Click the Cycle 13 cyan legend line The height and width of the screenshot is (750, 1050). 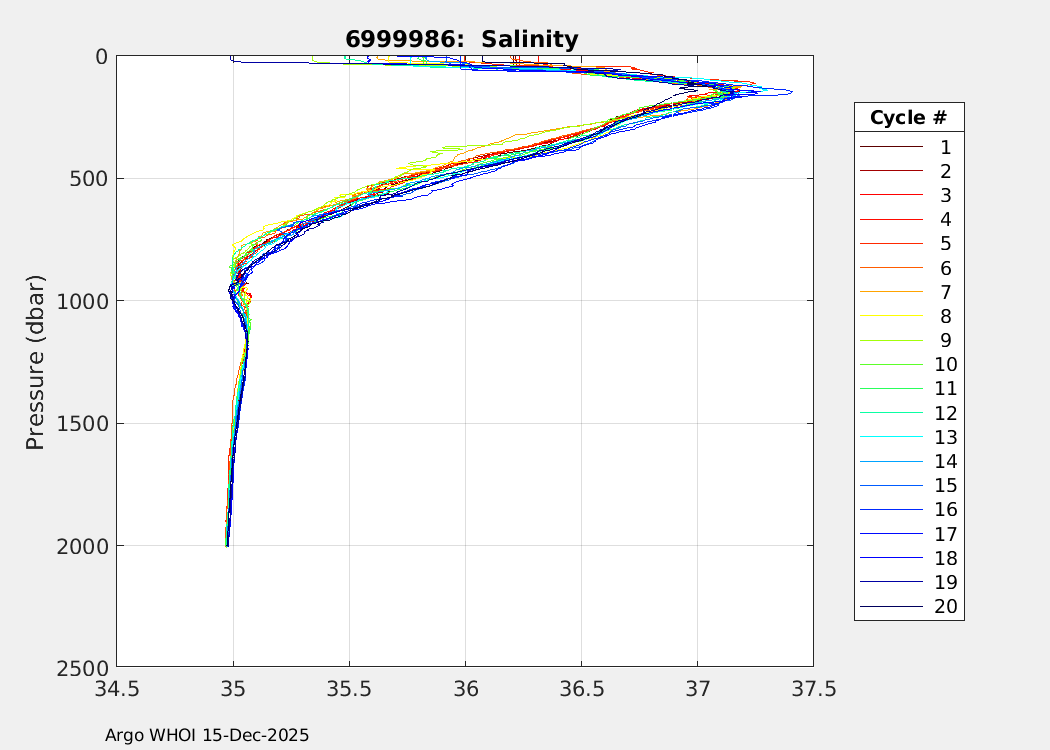click(x=890, y=437)
